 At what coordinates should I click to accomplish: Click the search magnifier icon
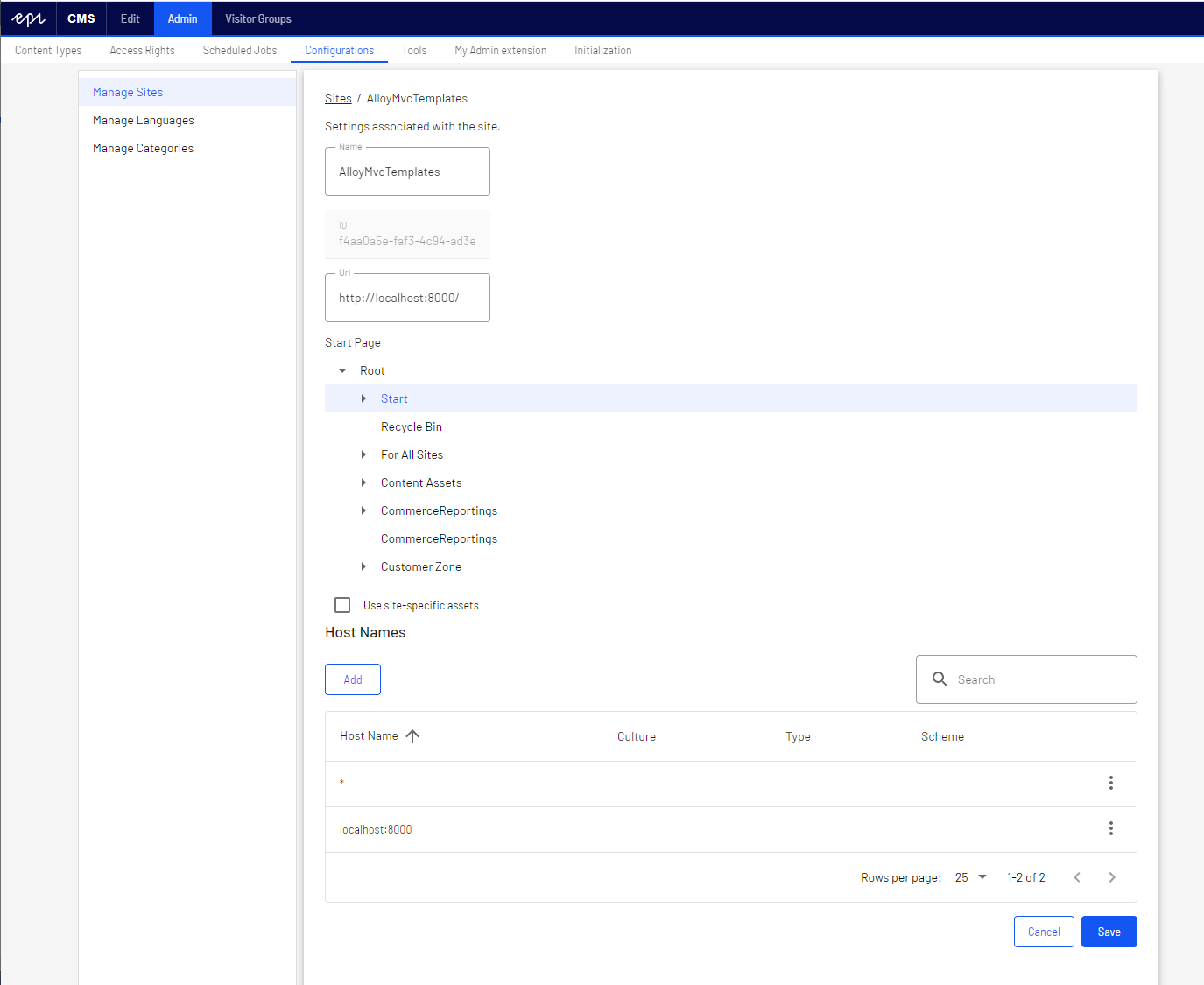point(940,679)
